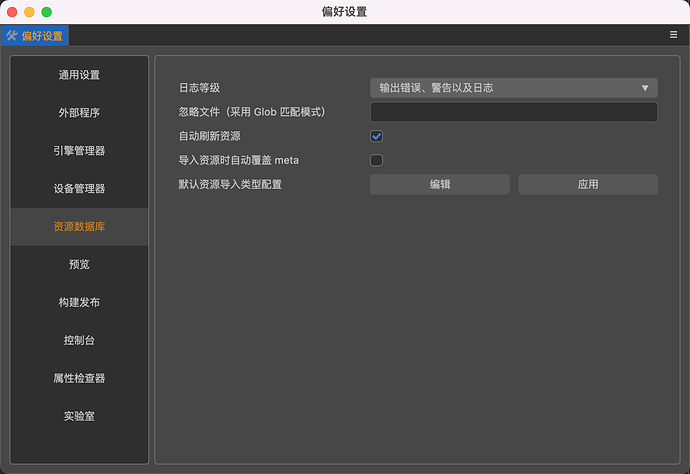Open 外部程序 settings page
The width and height of the screenshot is (690, 474).
(79, 113)
